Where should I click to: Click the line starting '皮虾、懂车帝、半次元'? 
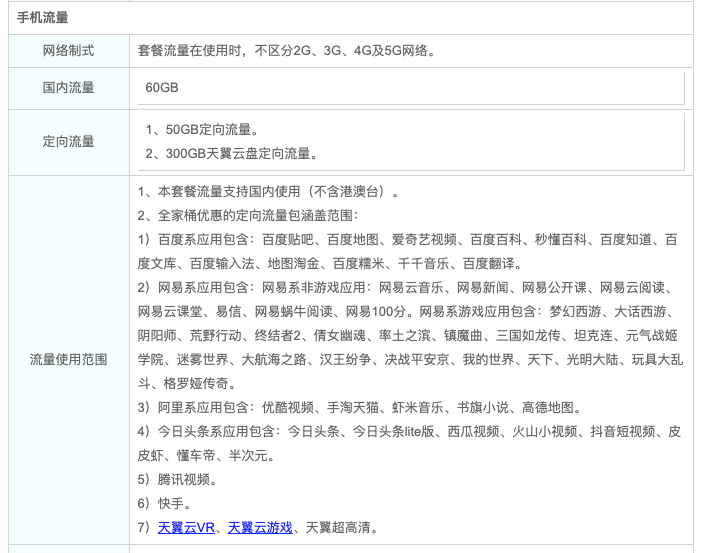(x=206, y=456)
